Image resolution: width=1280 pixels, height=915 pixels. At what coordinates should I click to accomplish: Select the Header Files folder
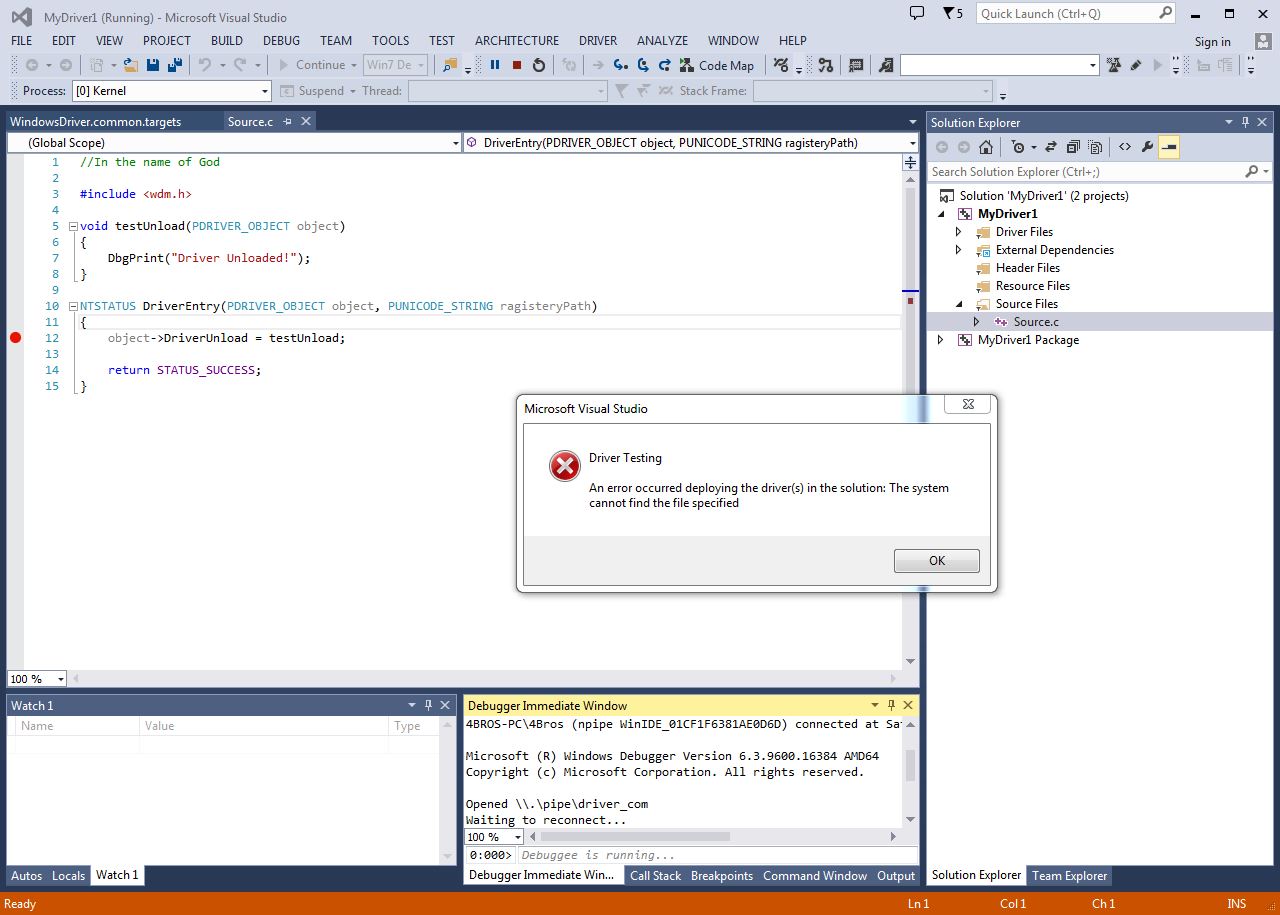1028,268
